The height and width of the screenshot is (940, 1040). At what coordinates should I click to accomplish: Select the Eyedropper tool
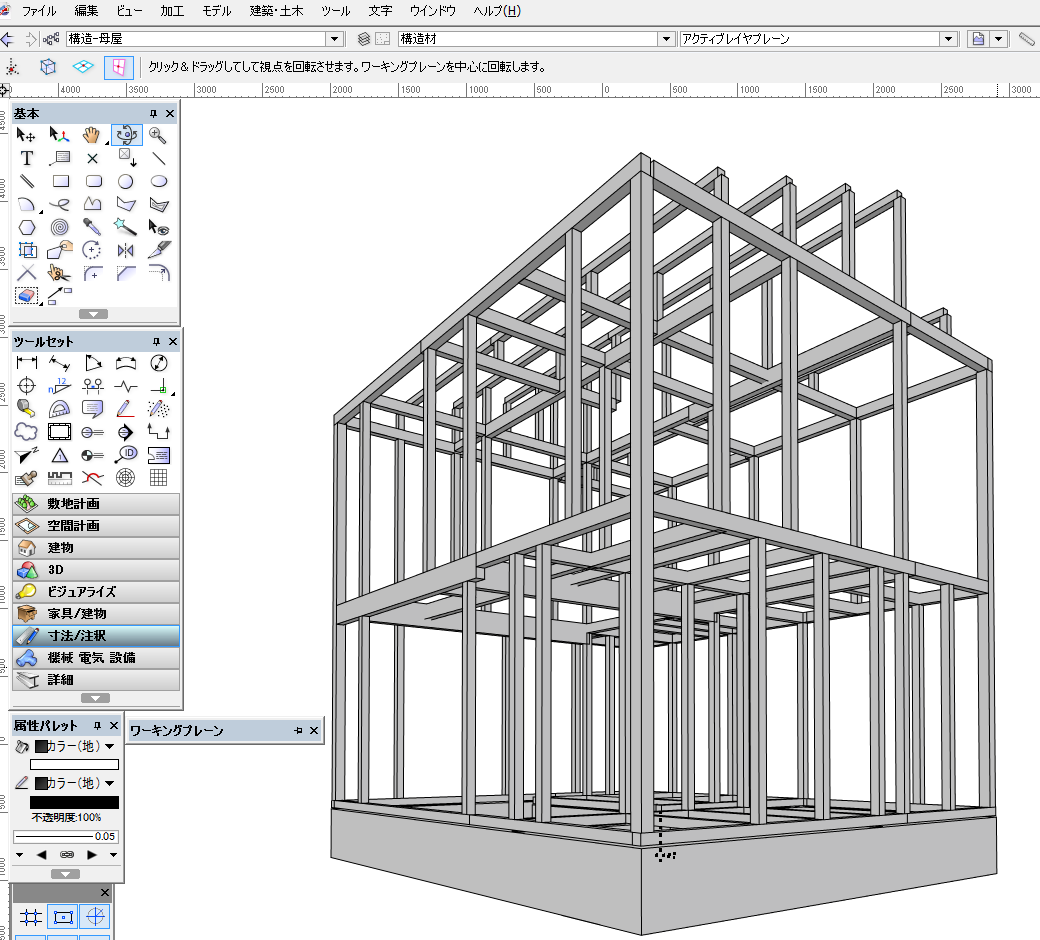[92, 227]
